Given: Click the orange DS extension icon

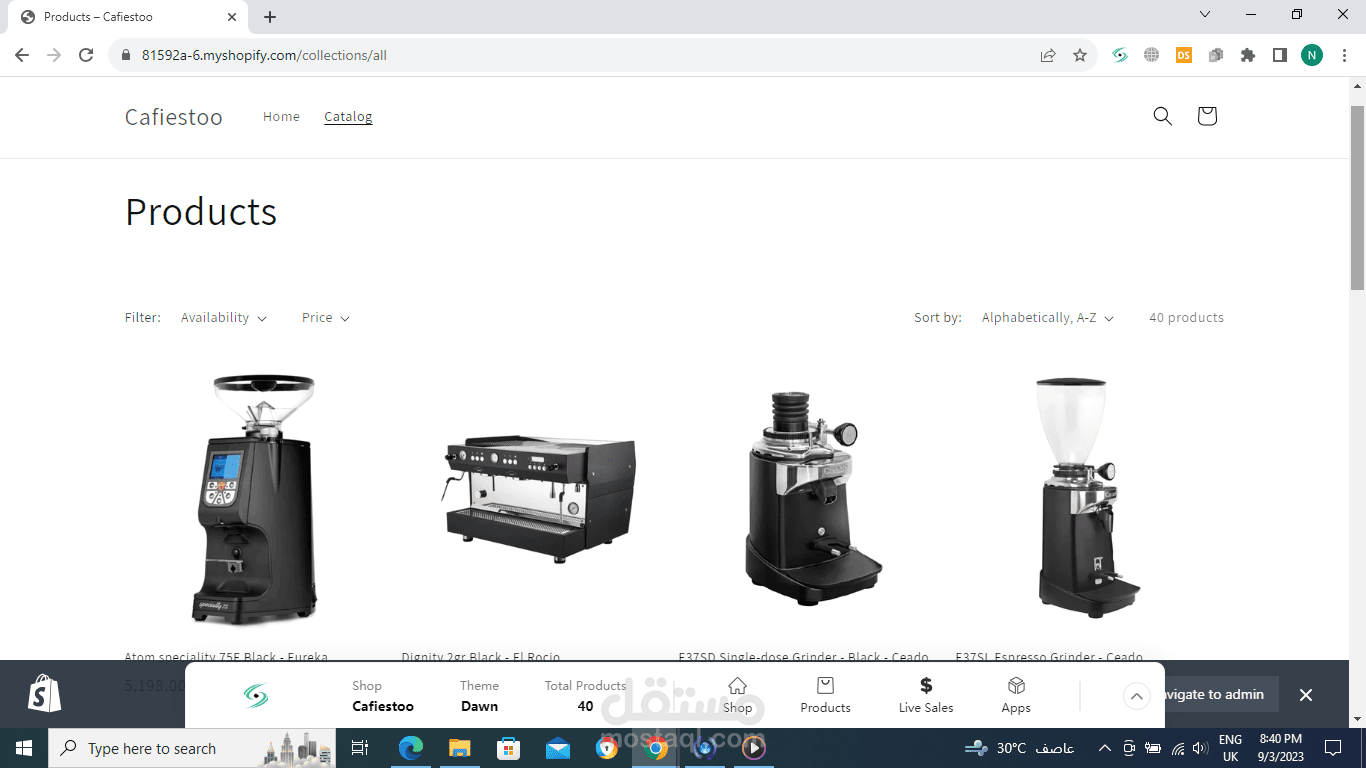Looking at the screenshot, I should tap(1184, 55).
